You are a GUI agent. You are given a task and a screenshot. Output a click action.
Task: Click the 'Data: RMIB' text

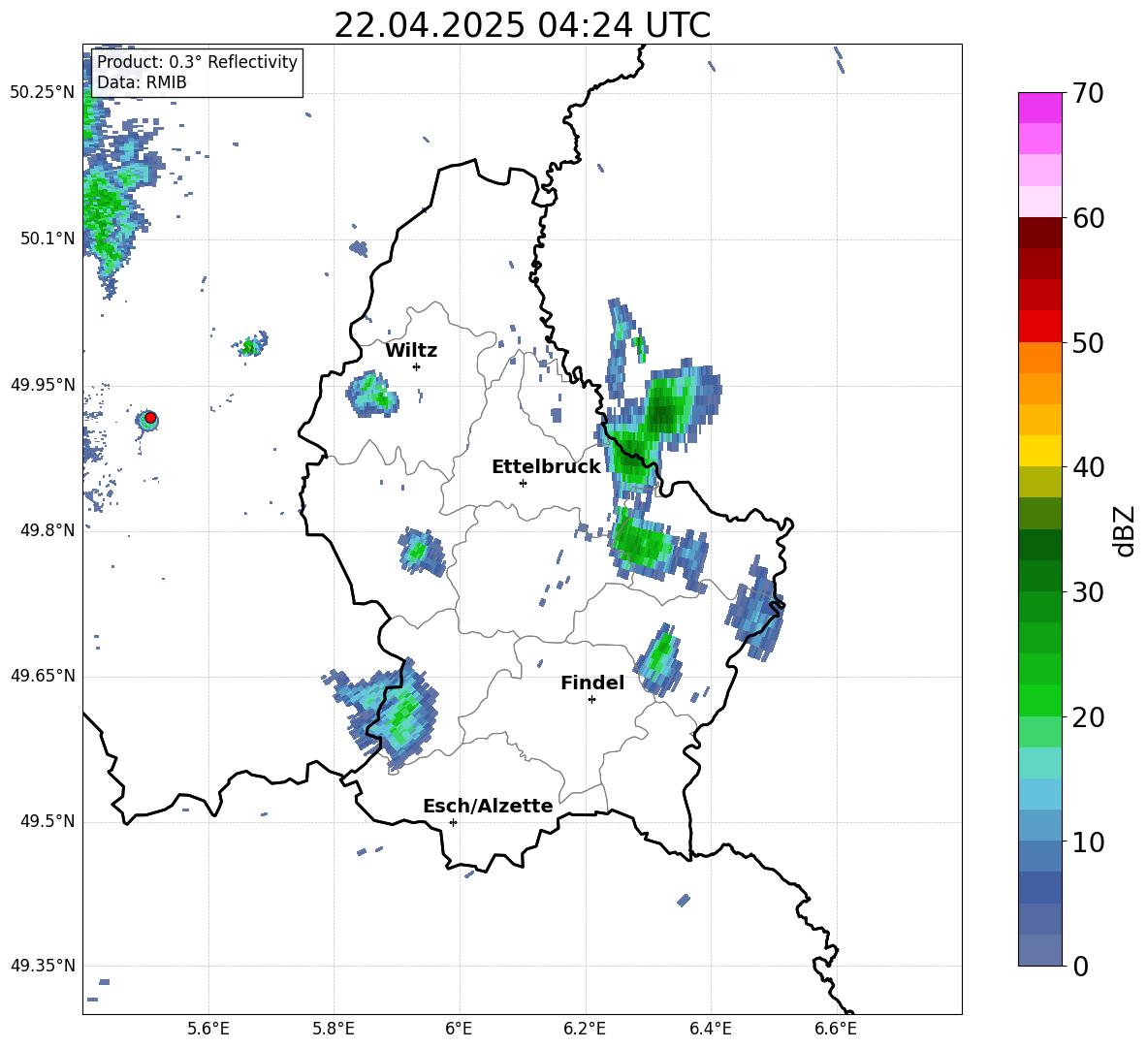click(142, 82)
